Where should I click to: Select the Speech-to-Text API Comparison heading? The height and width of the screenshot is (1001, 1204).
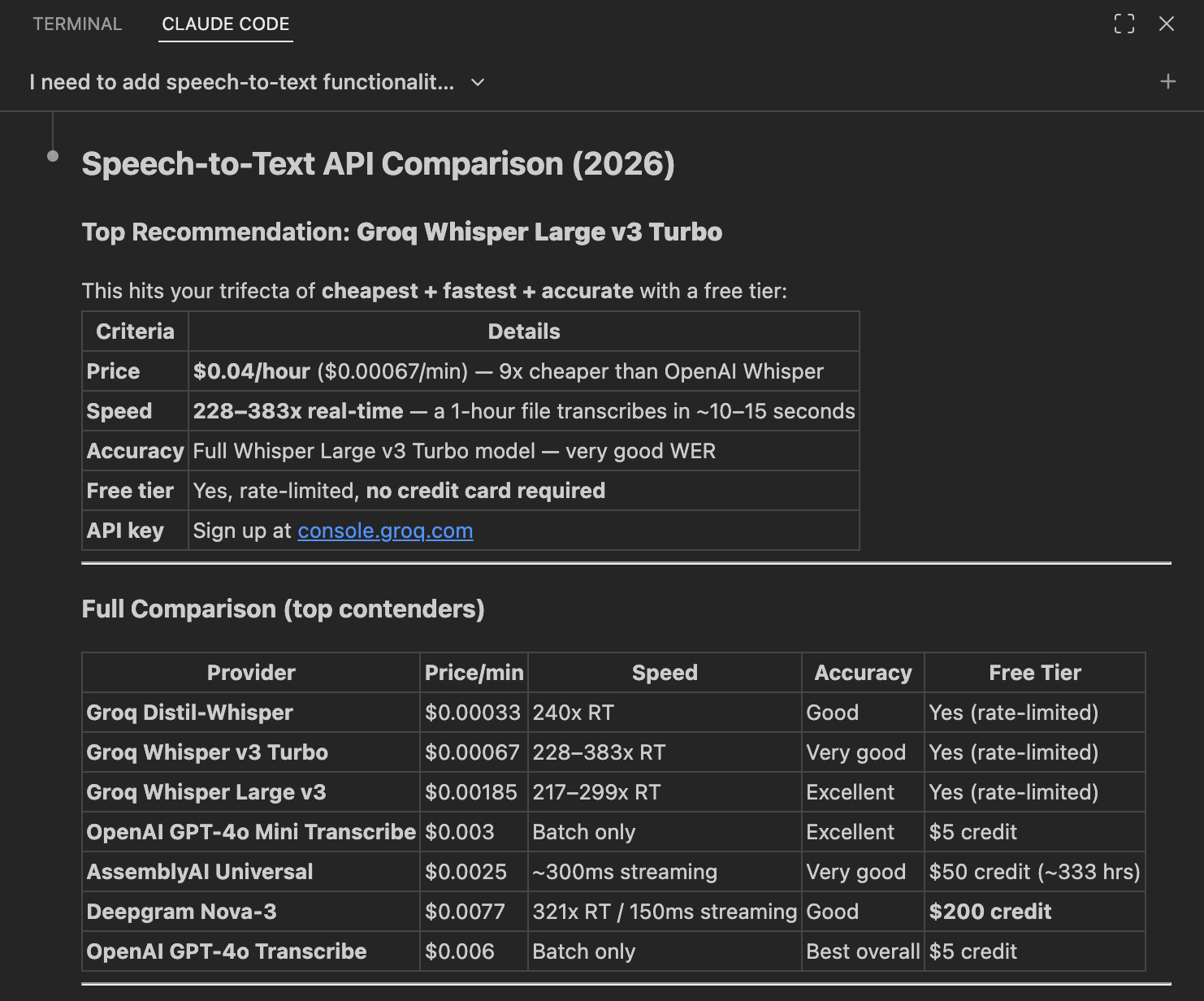(379, 164)
